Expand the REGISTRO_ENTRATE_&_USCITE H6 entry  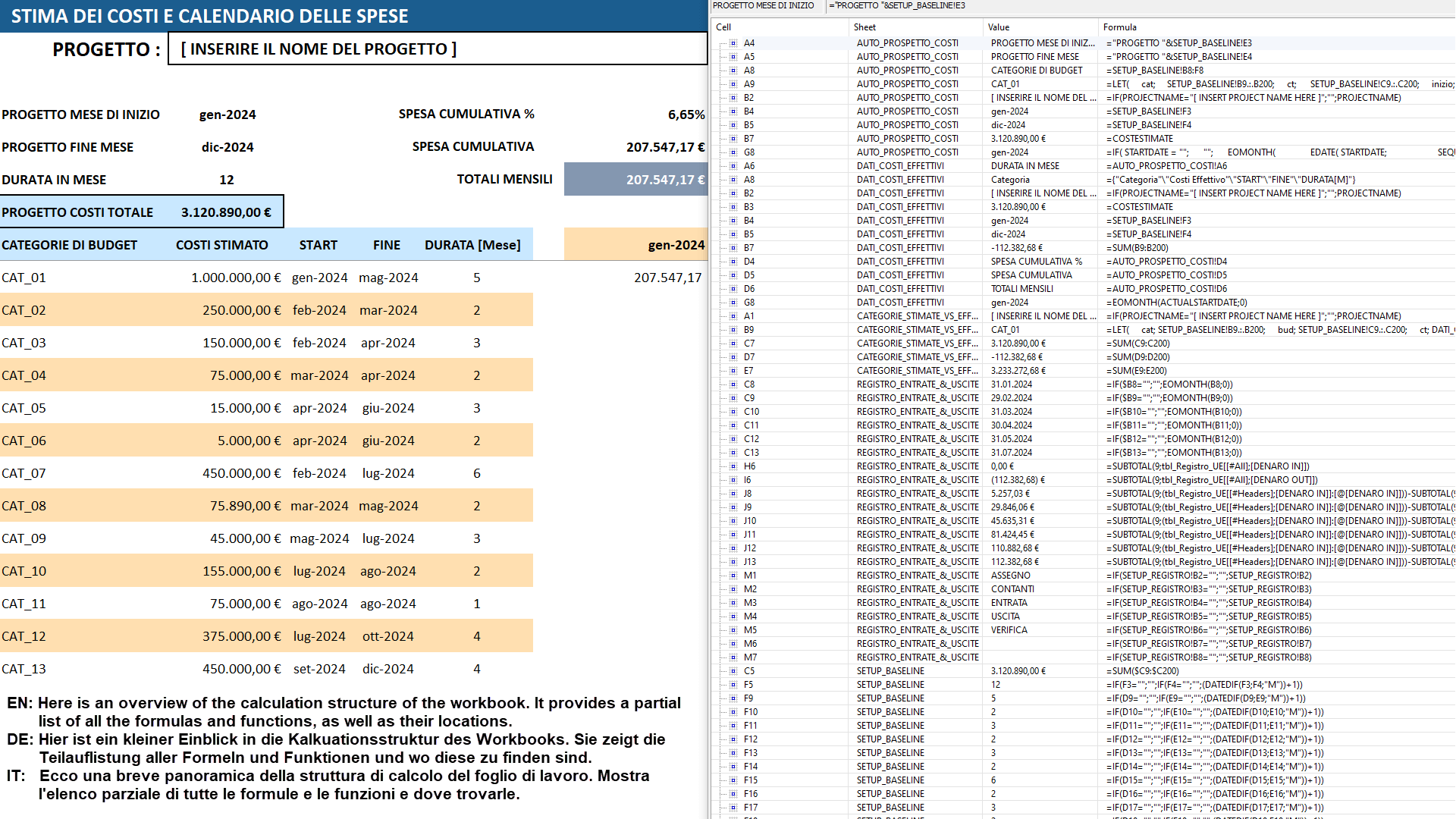pyautogui.click(x=733, y=466)
